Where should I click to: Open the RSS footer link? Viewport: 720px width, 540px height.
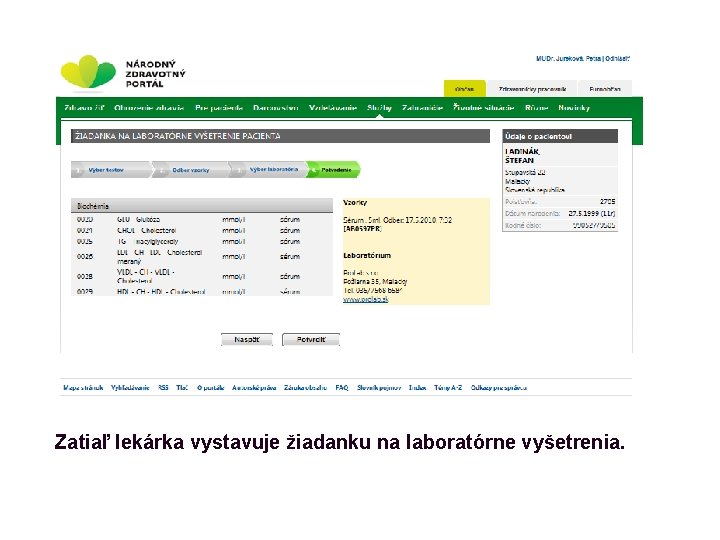[163, 388]
